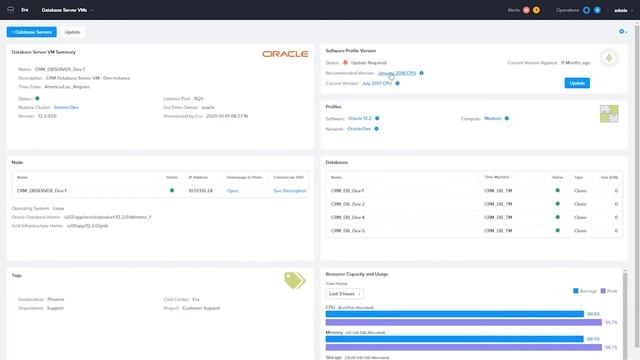Expand the Database Server VMs navigation dropdown
Image resolution: width=640 pixels, height=360 pixels.
[67, 10]
